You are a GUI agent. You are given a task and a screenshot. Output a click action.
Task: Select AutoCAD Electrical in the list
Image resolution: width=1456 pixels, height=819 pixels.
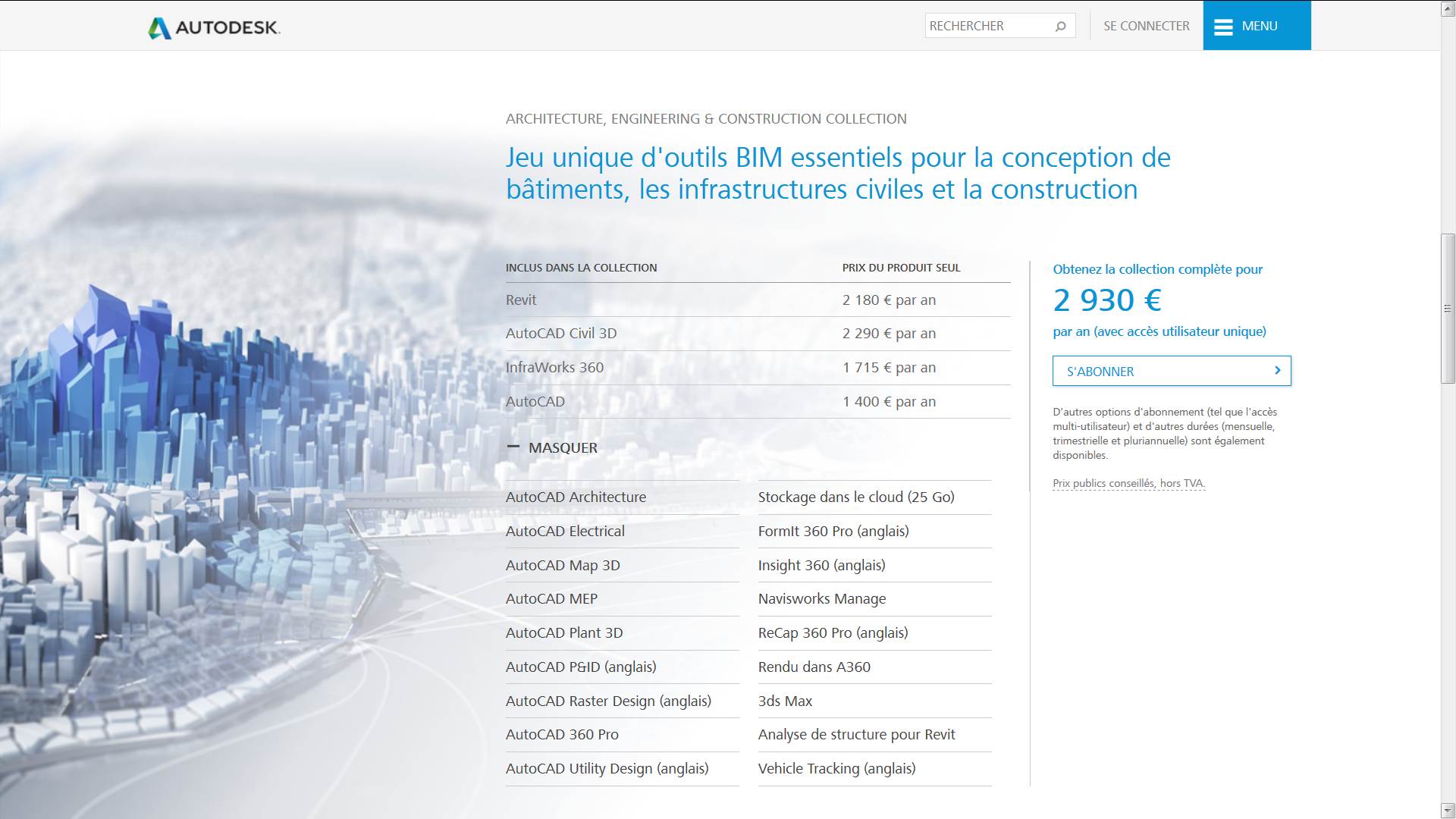click(x=565, y=531)
